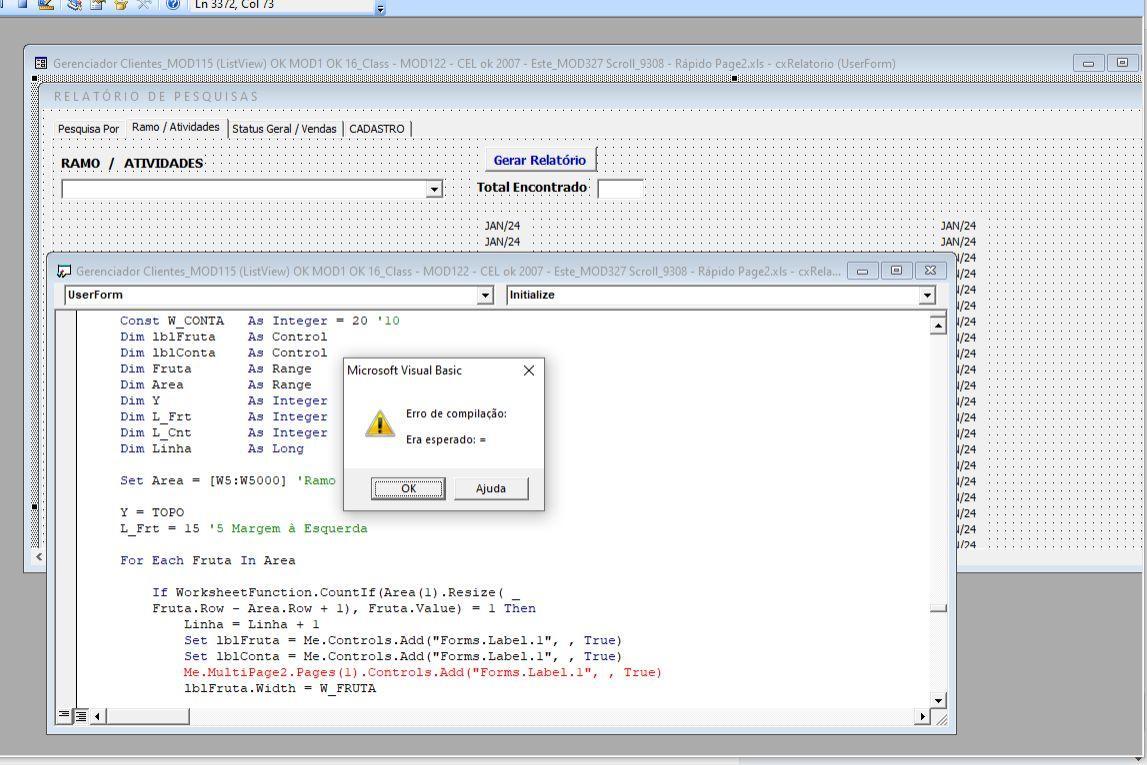Select the Pesquisa Por tab

[x=88, y=129]
